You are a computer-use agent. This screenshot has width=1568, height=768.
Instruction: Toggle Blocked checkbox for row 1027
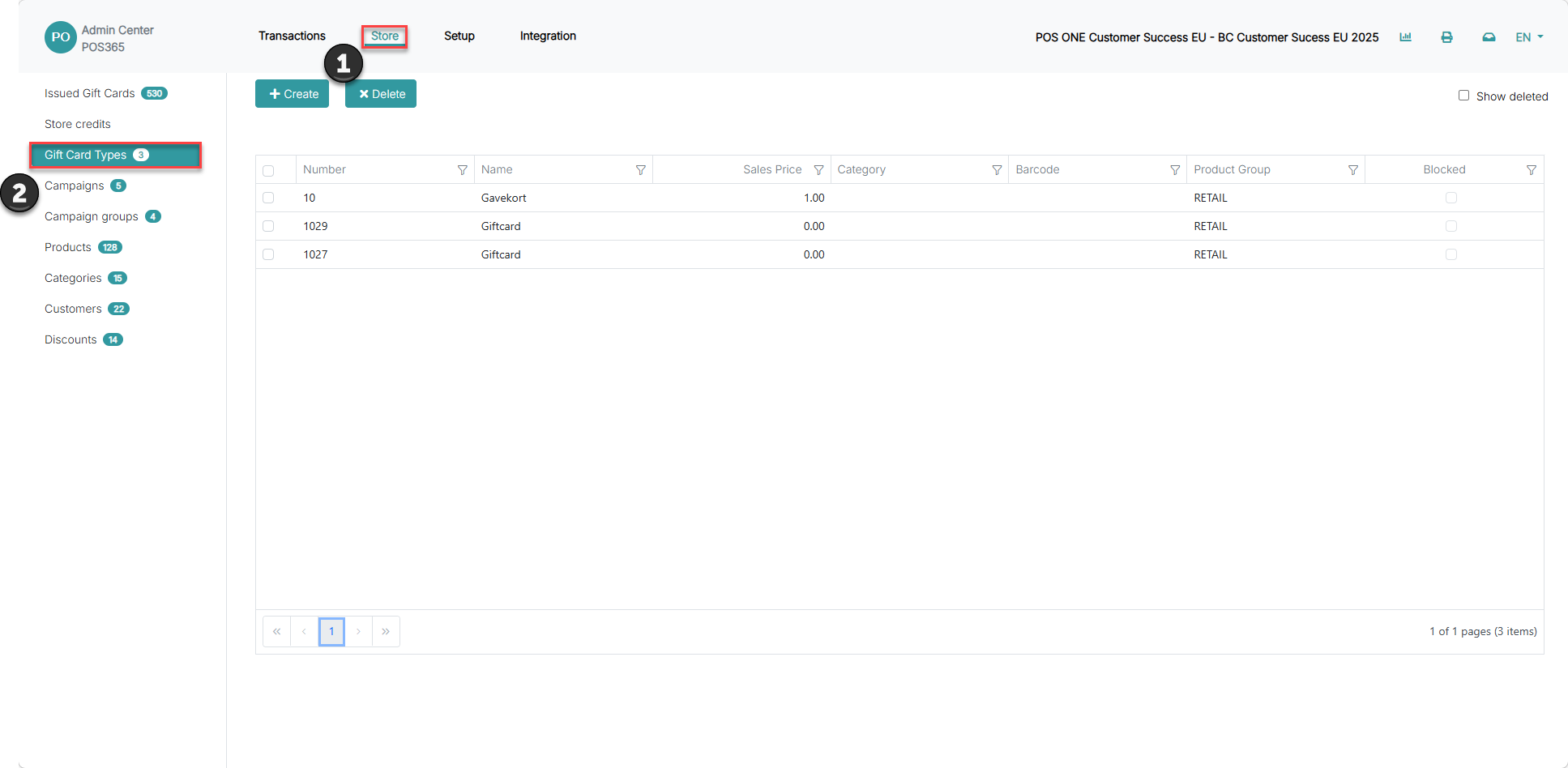click(x=1451, y=254)
